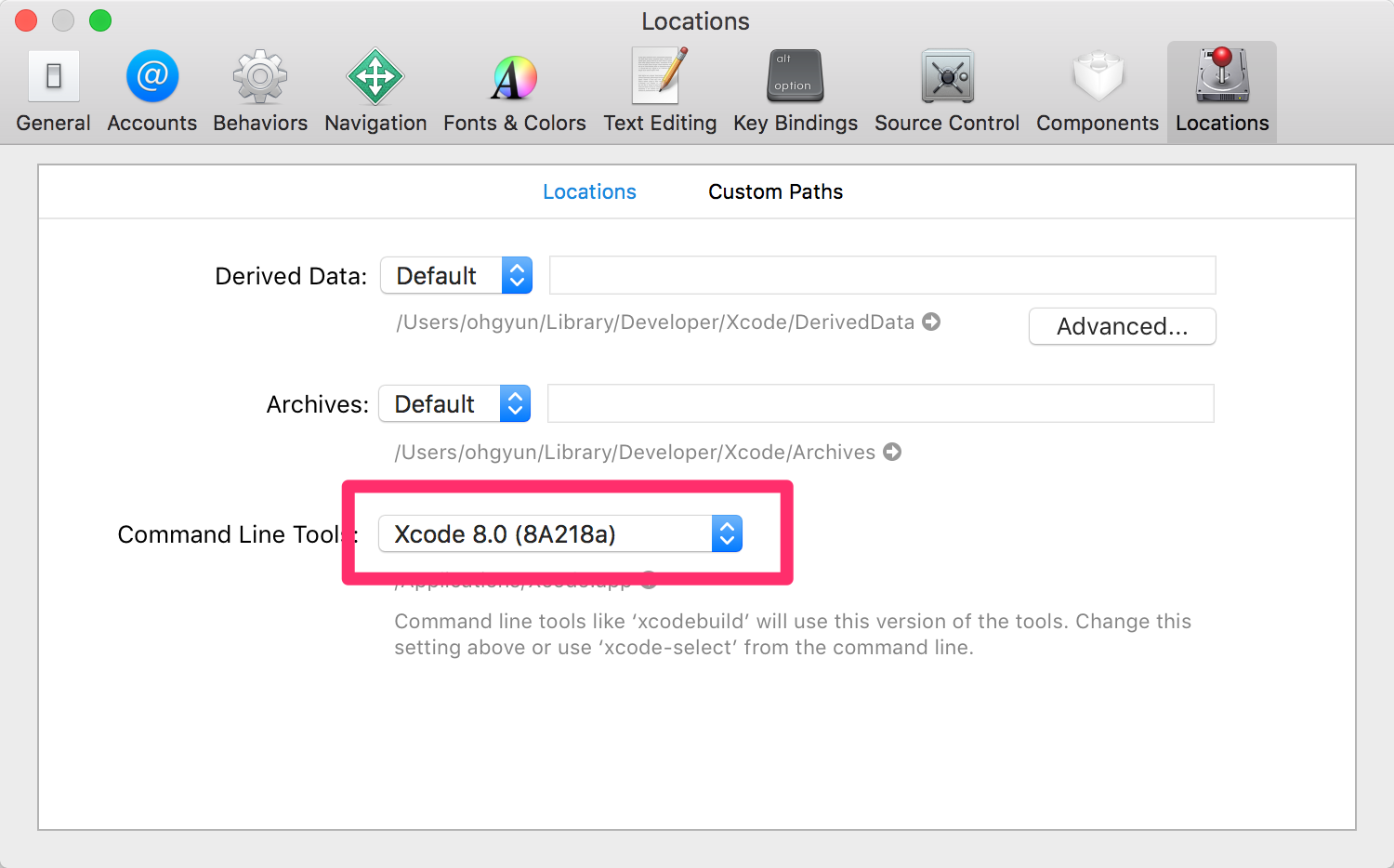Click the Advanced... button

click(x=1122, y=326)
